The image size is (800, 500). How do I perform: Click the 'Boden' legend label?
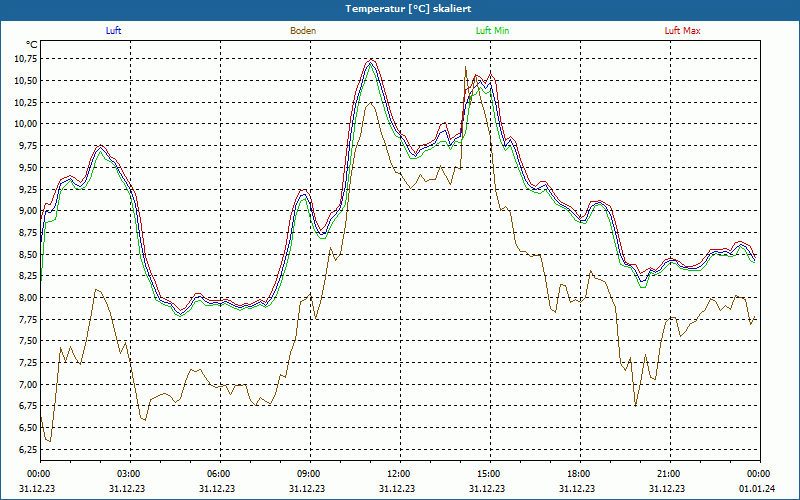(303, 31)
